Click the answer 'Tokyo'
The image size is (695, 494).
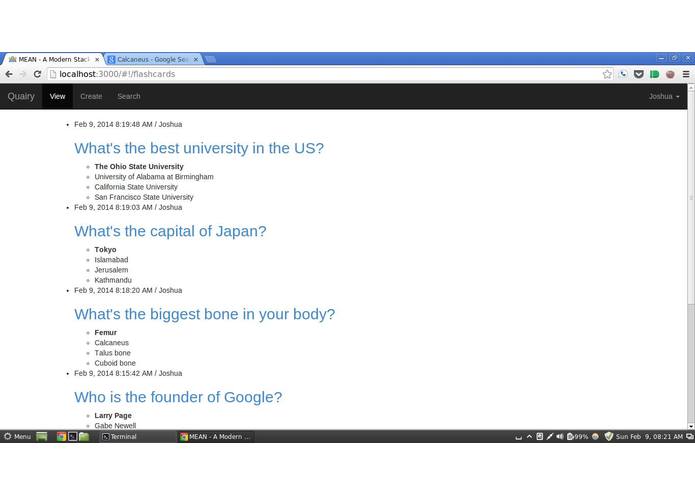105,249
